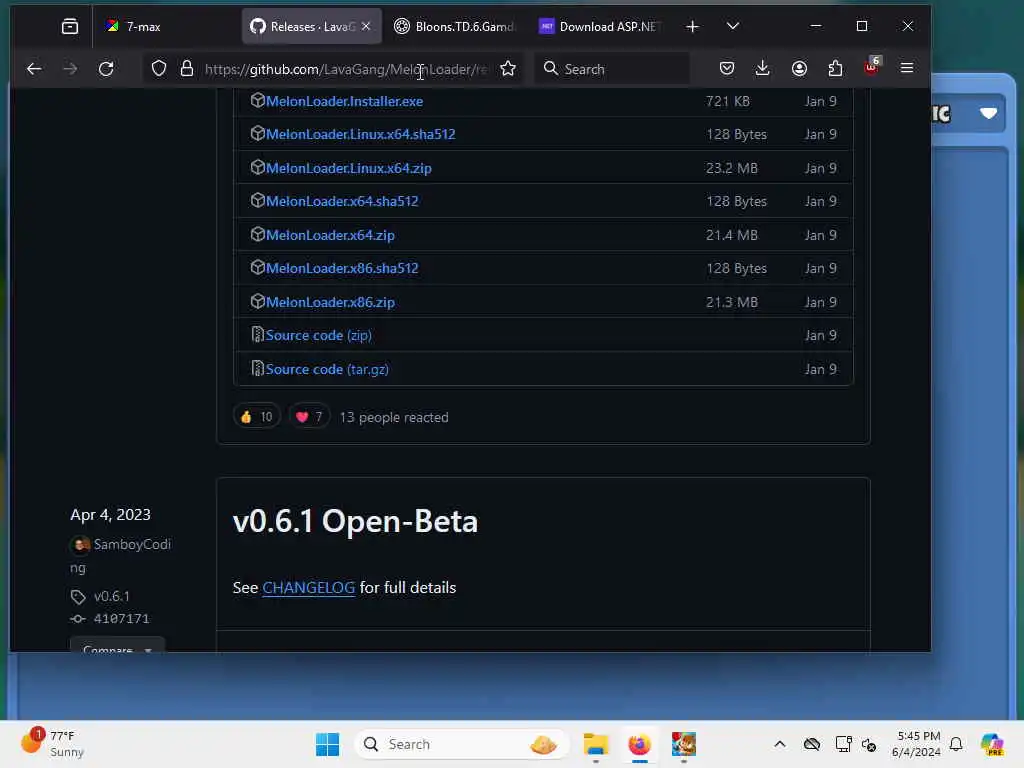1024x768 pixels.
Task: Download MelonLoader.Installer.exe
Action: coord(344,101)
